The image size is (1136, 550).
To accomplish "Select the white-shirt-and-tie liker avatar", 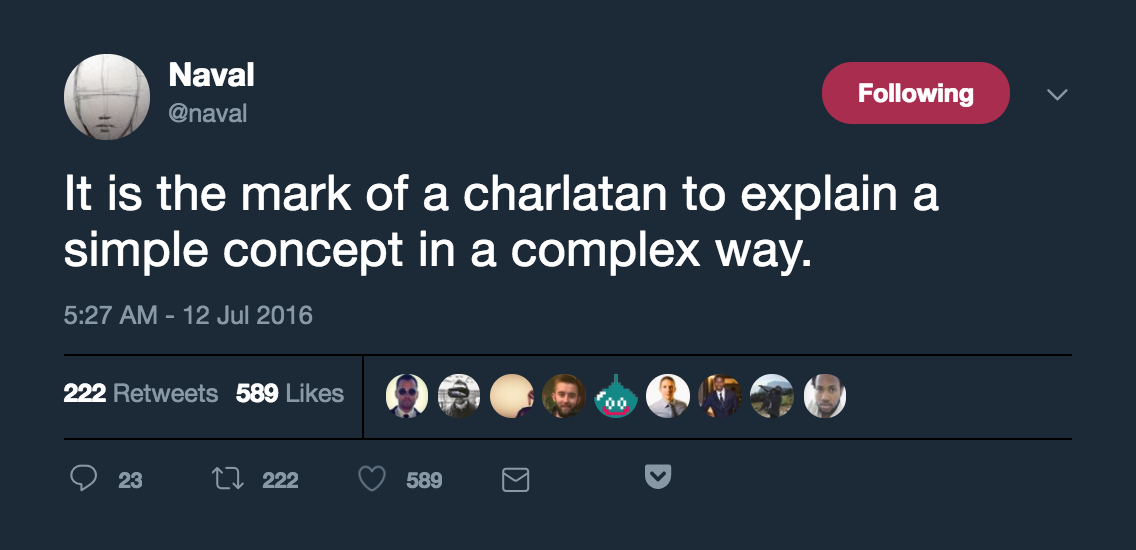I will [x=667, y=396].
